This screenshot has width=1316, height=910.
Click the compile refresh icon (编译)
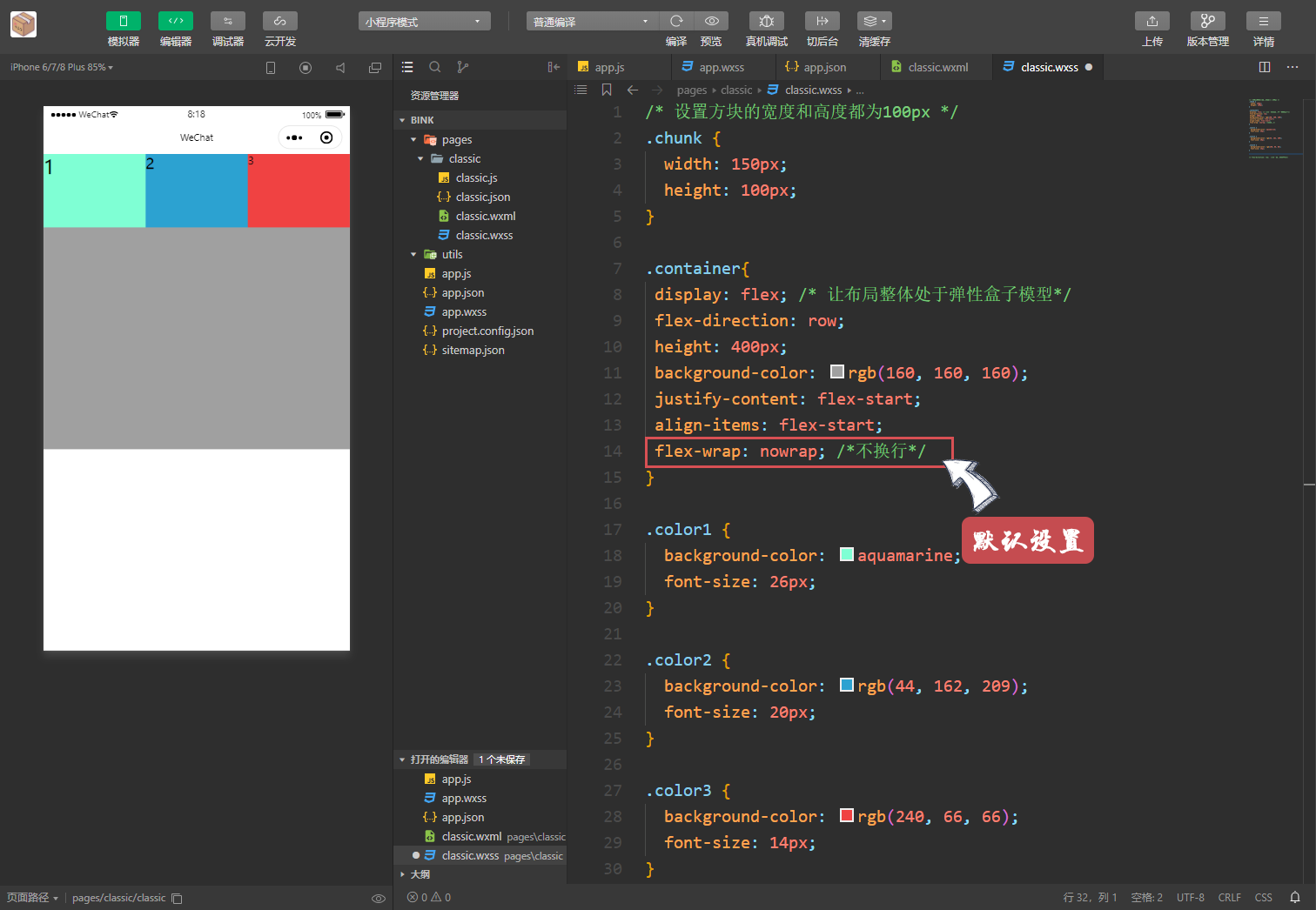676,21
